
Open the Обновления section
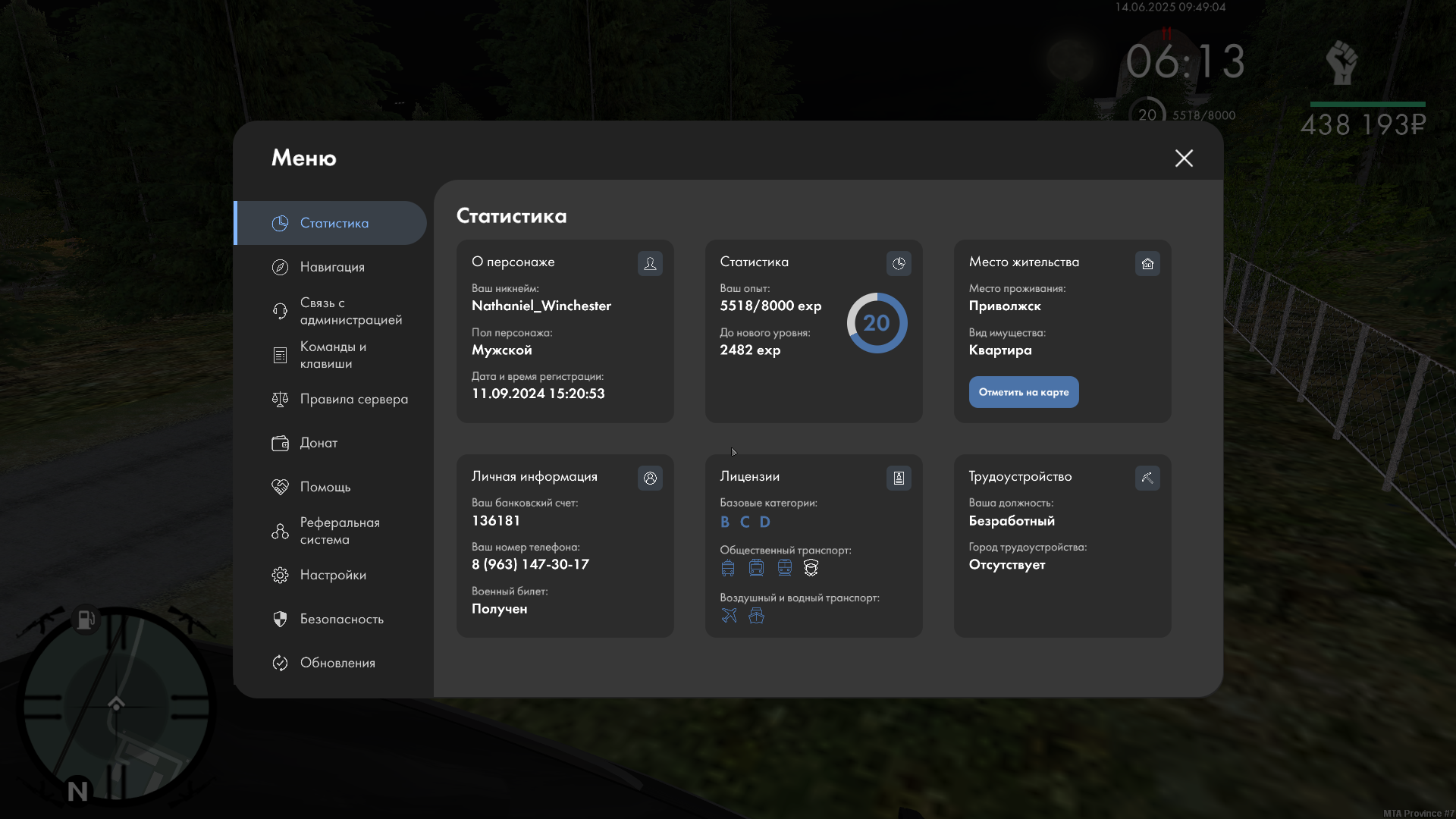click(x=331, y=663)
